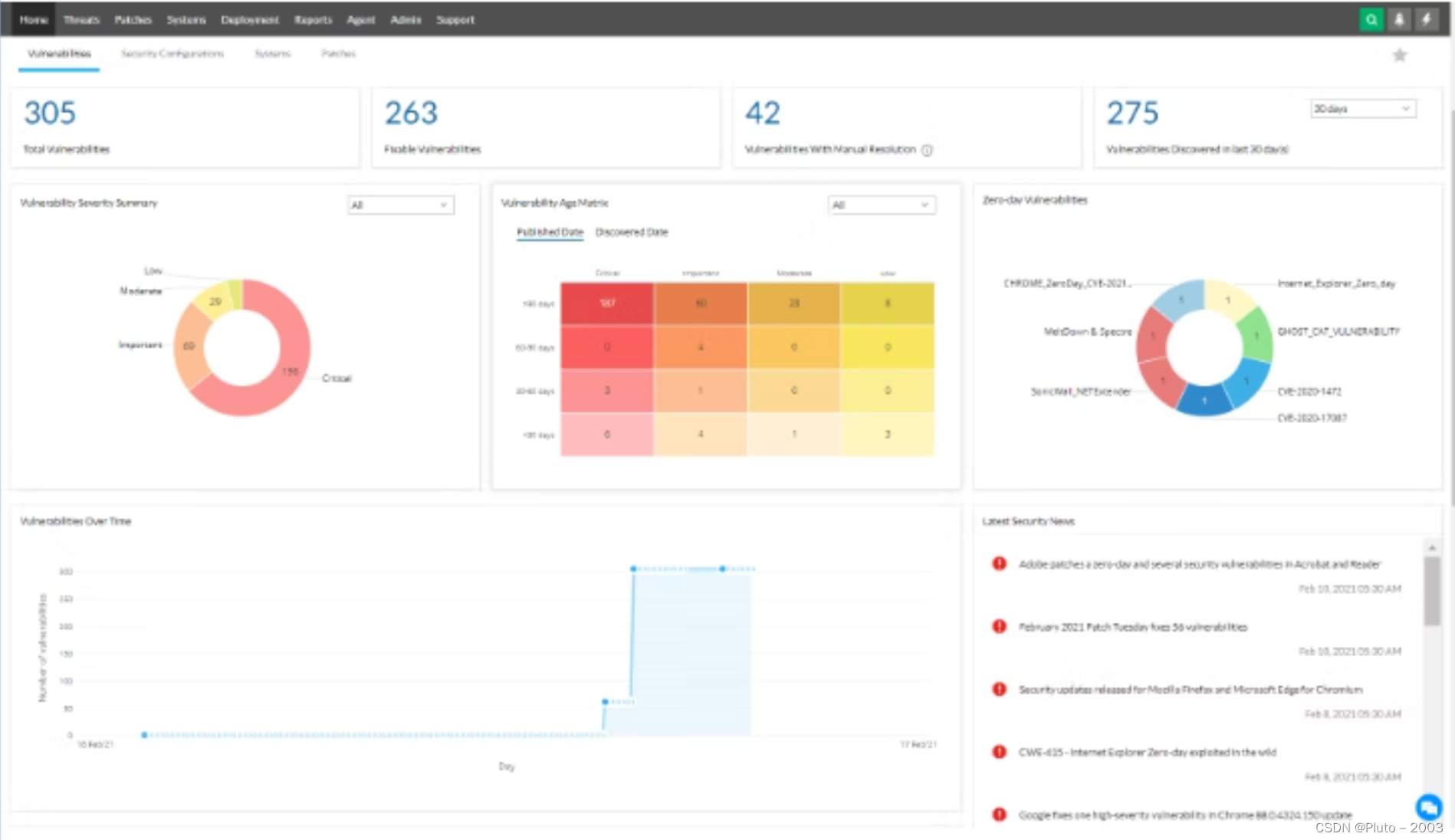
Task: Open Severity Summary All filter dropdown
Action: coord(400,205)
